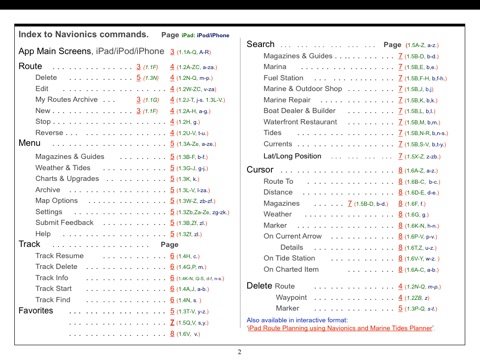
Task: Select the 'Also available in interactive format:' text
Action: click(297, 320)
